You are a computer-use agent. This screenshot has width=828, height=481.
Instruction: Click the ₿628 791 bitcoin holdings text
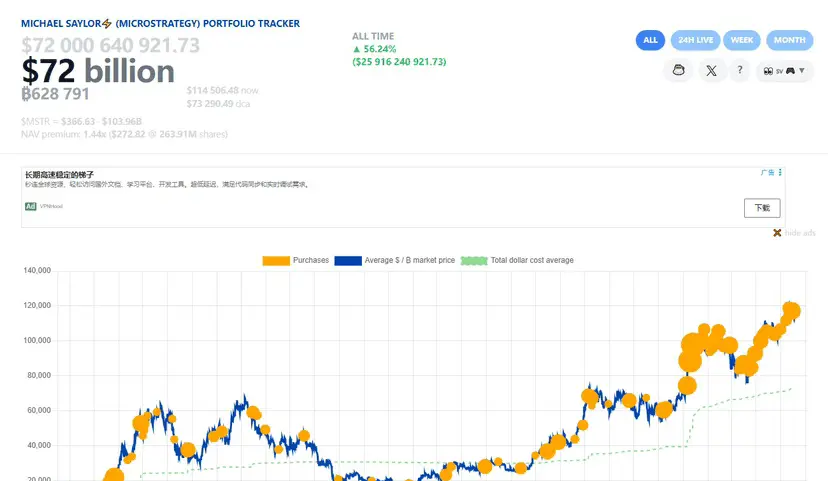[x=55, y=94]
